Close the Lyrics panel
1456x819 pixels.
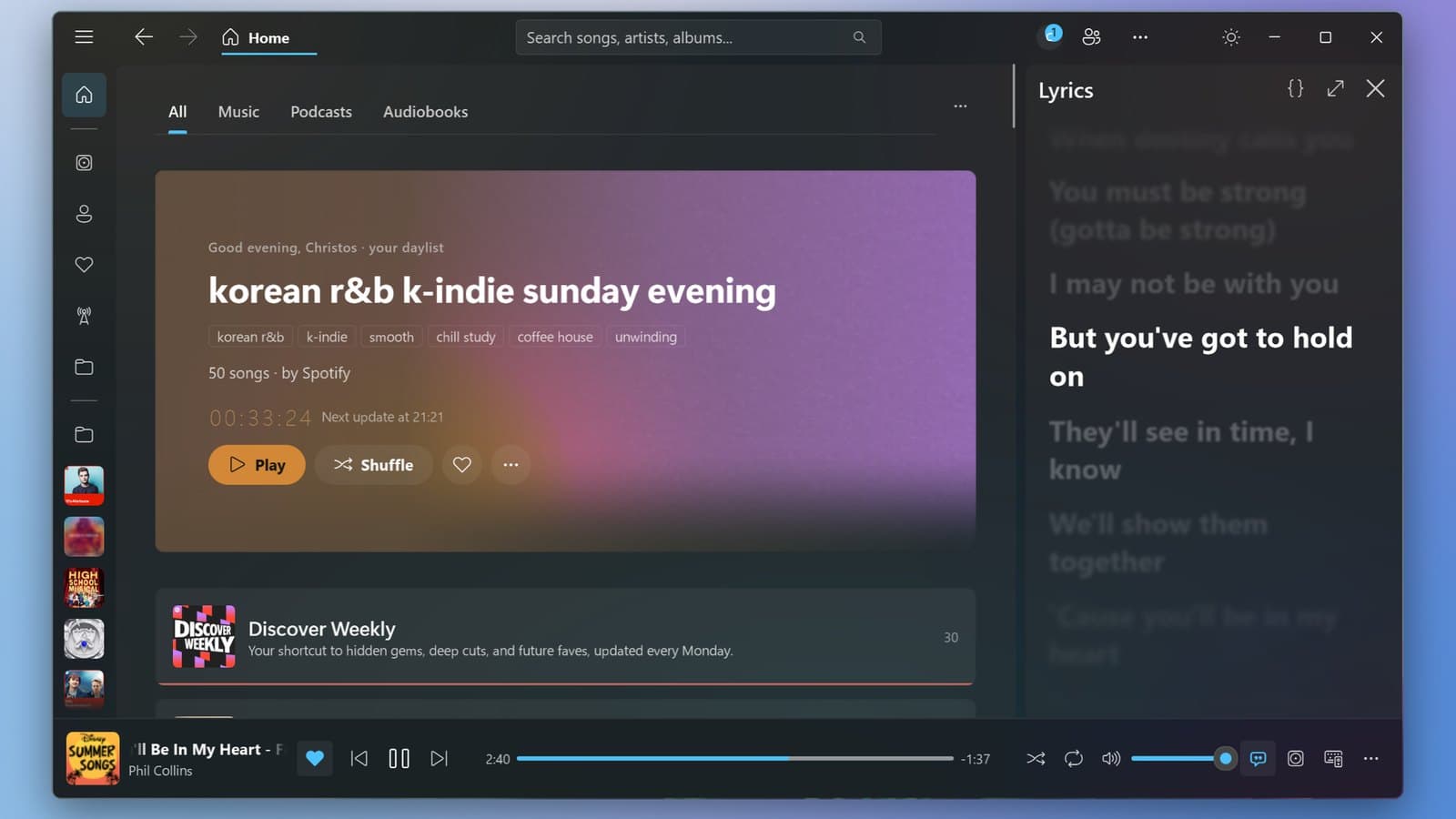tap(1375, 88)
